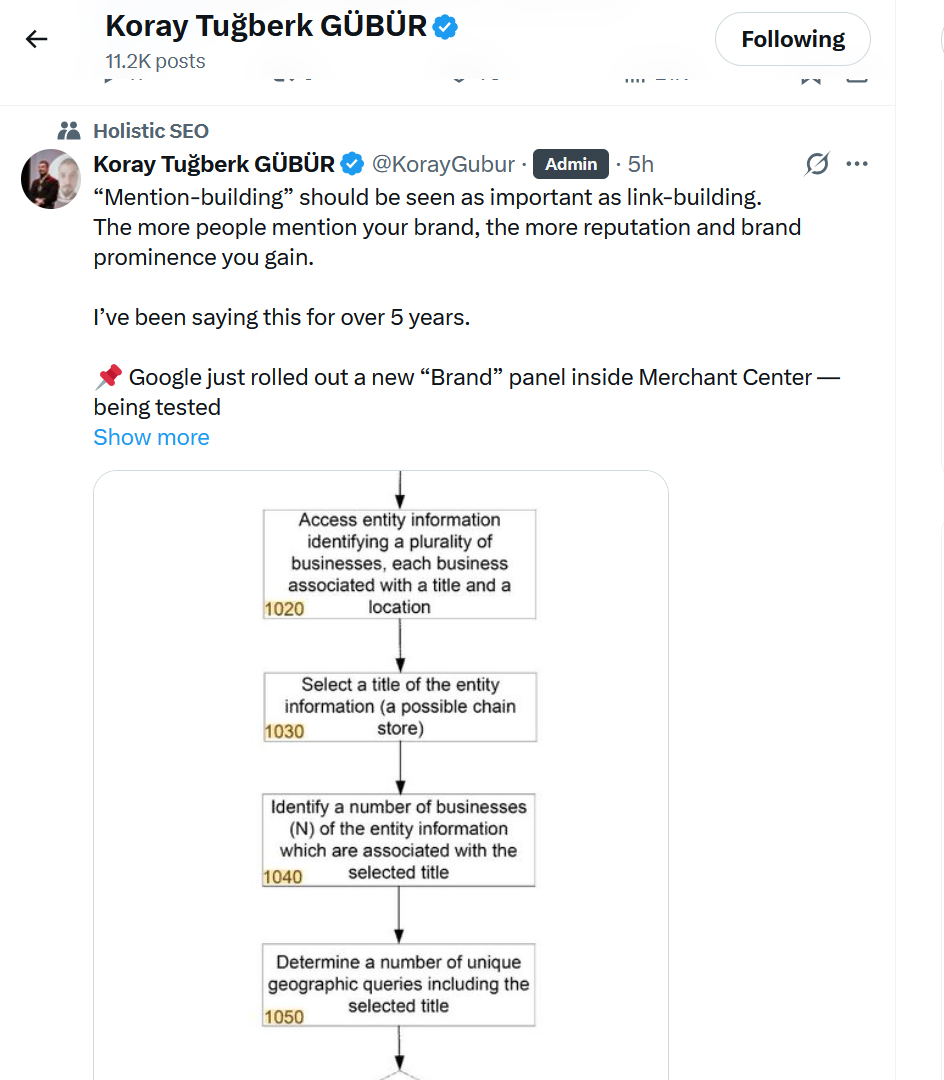The height and width of the screenshot is (1080, 944).
Task: Click the Admin badge
Action: click(x=571, y=164)
